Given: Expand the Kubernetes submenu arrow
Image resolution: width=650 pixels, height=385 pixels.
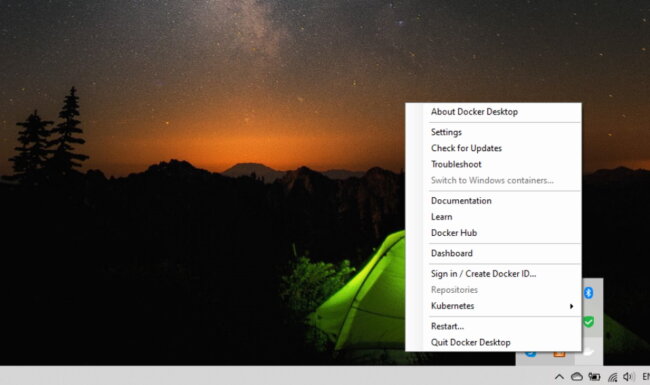Looking at the screenshot, I should (571, 306).
